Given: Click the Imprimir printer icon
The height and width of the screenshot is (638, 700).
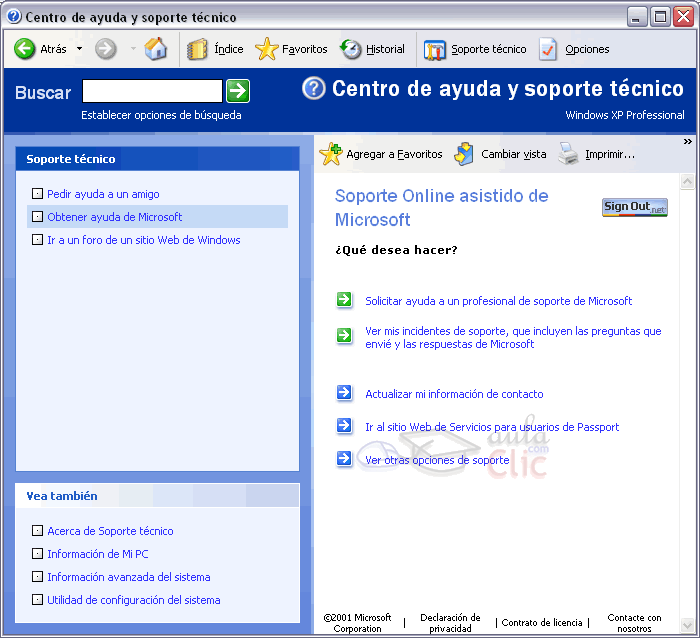Looking at the screenshot, I should click(x=568, y=154).
